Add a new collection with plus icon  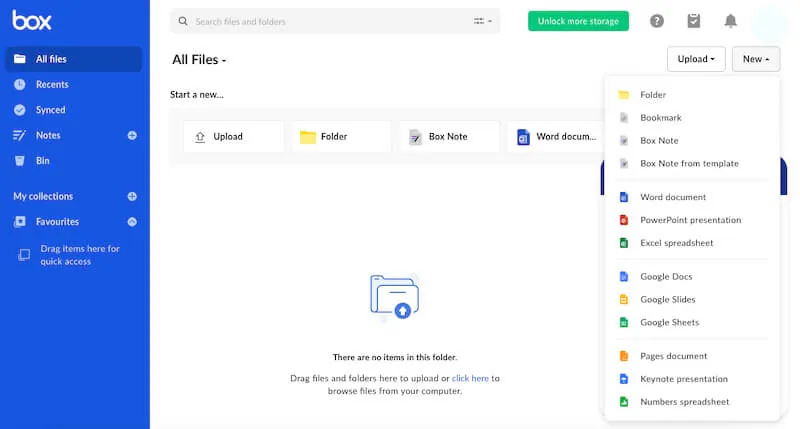pos(132,196)
